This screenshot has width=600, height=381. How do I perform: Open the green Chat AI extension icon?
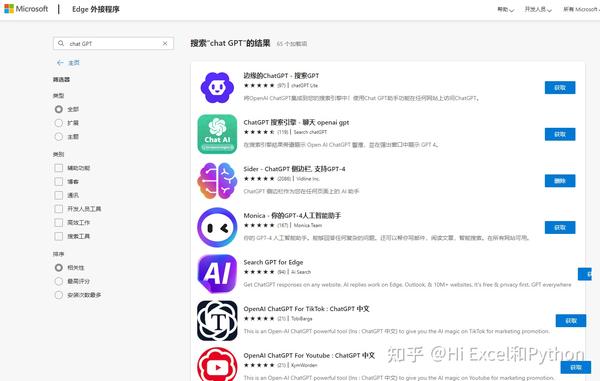[x=217, y=134]
